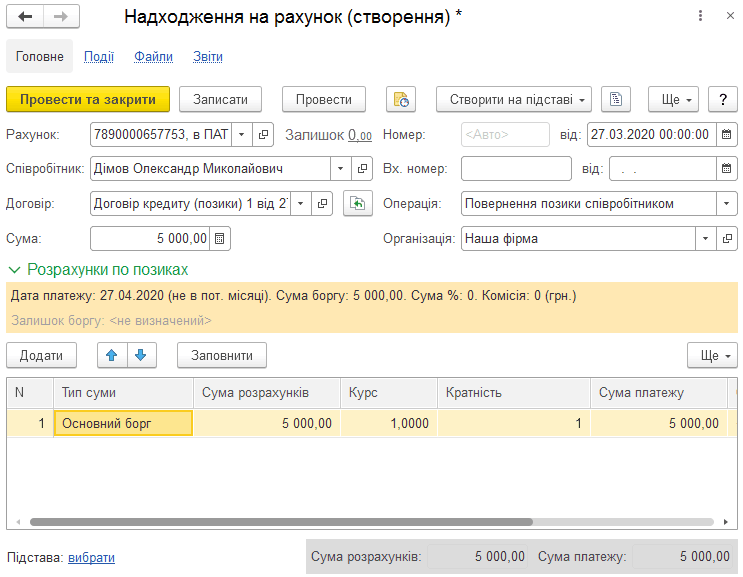Click the Записати button
Screen dimensions: 743x577
(x=220, y=99)
